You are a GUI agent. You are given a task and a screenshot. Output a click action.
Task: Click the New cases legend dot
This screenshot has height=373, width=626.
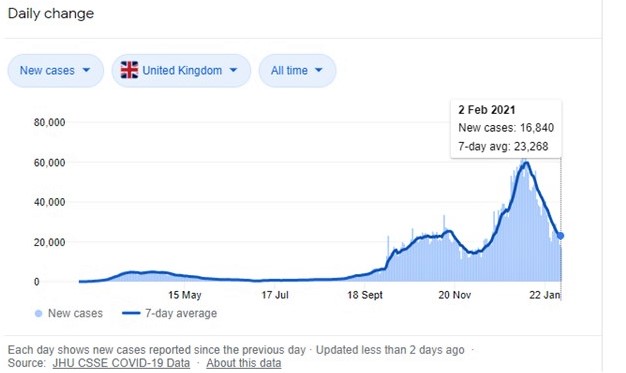38,313
